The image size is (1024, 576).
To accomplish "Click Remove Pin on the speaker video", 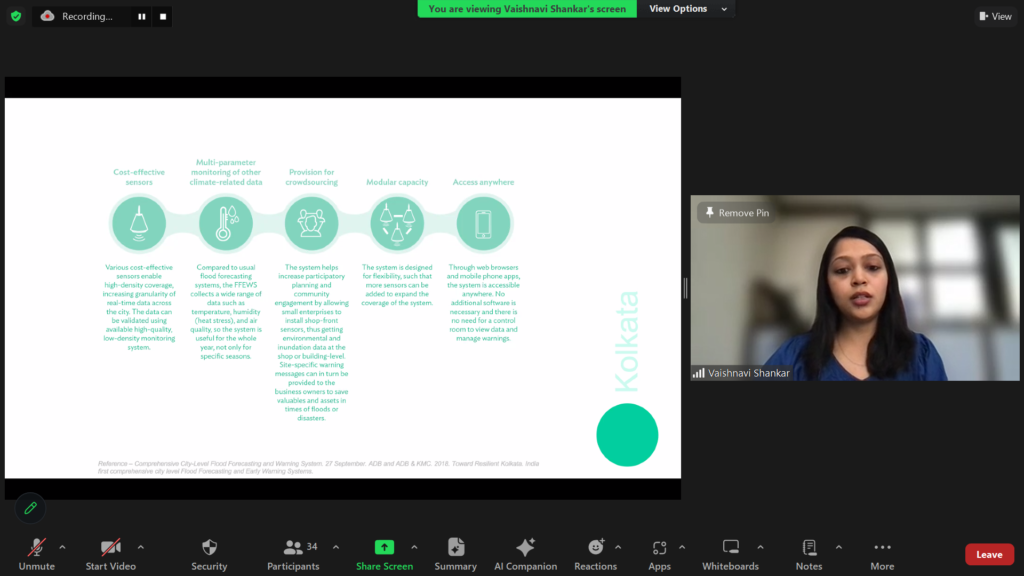I will click(737, 213).
